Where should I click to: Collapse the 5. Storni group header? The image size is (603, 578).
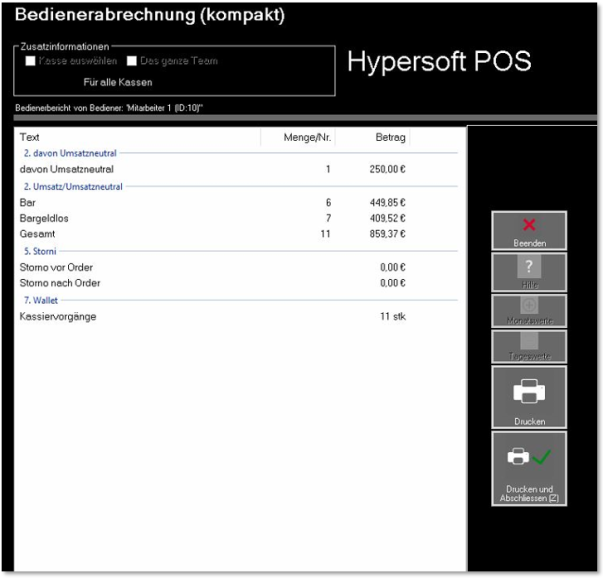tap(41, 251)
